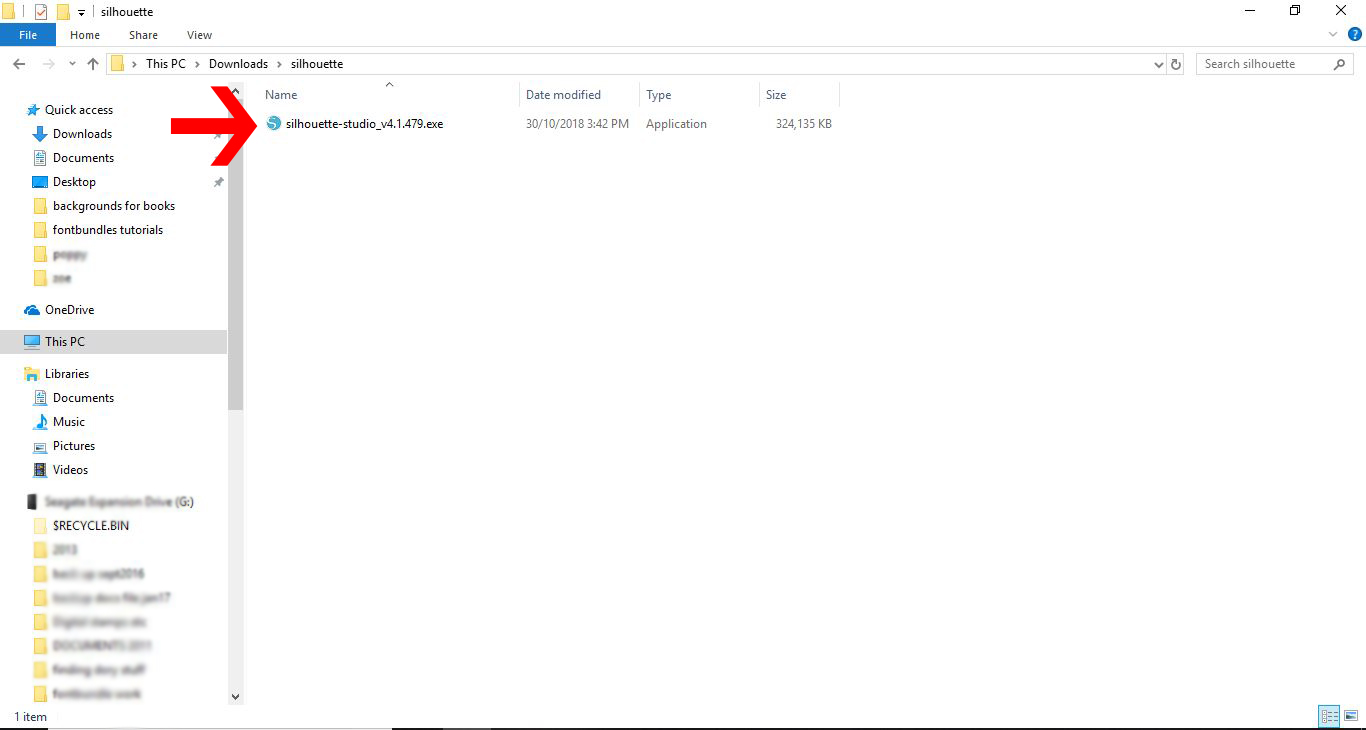
Task: Click the Silhouette Studio application icon in the file row
Action: click(274, 124)
